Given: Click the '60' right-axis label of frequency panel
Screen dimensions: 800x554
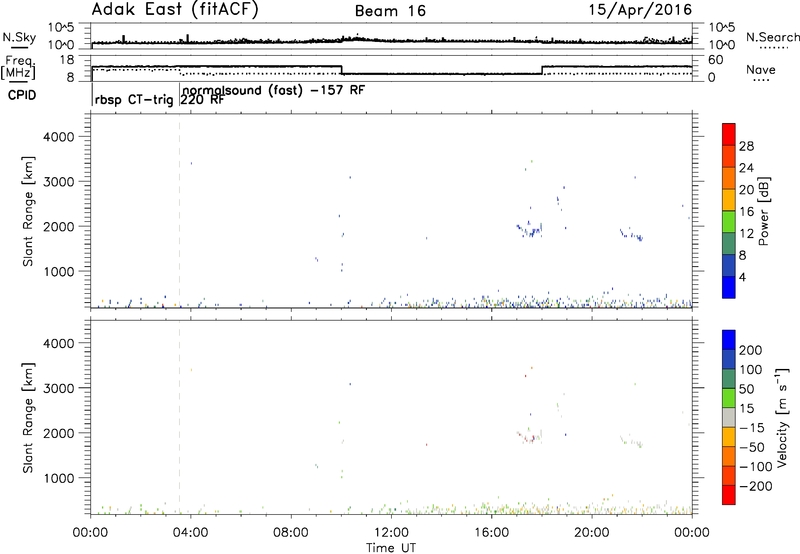Looking at the screenshot, I should 716,60.
